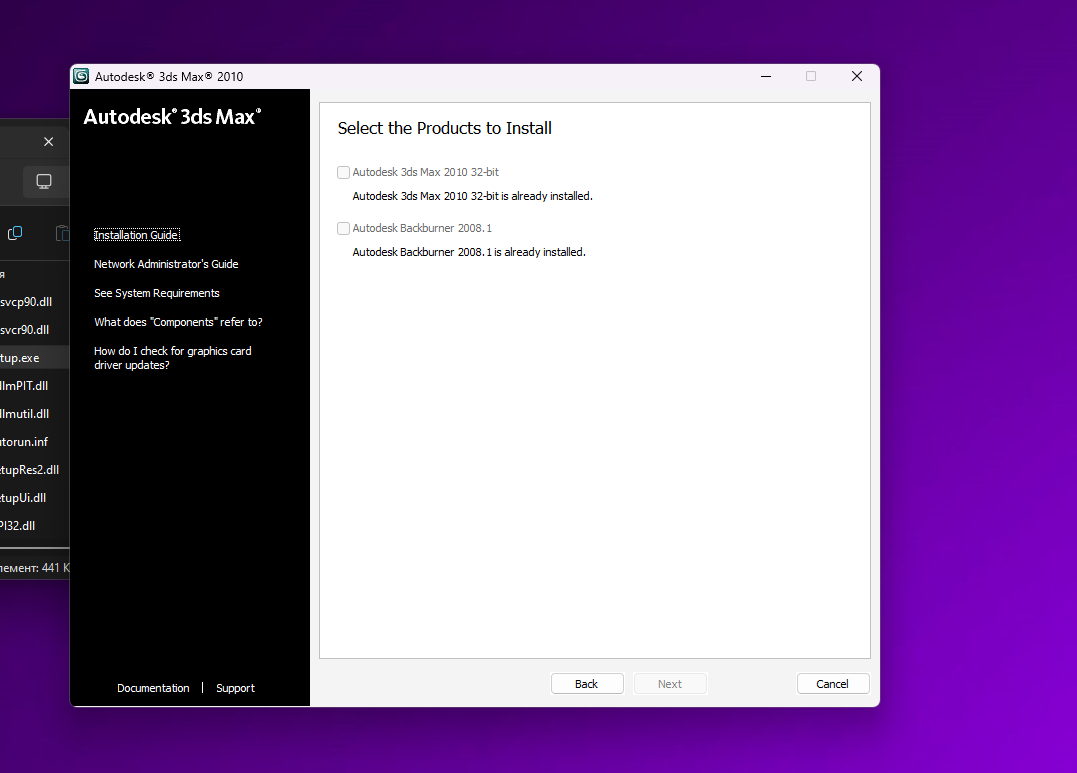Select the setup.exe file in Explorer list
This screenshot has height=773, width=1077.
[x=20, y=357]
